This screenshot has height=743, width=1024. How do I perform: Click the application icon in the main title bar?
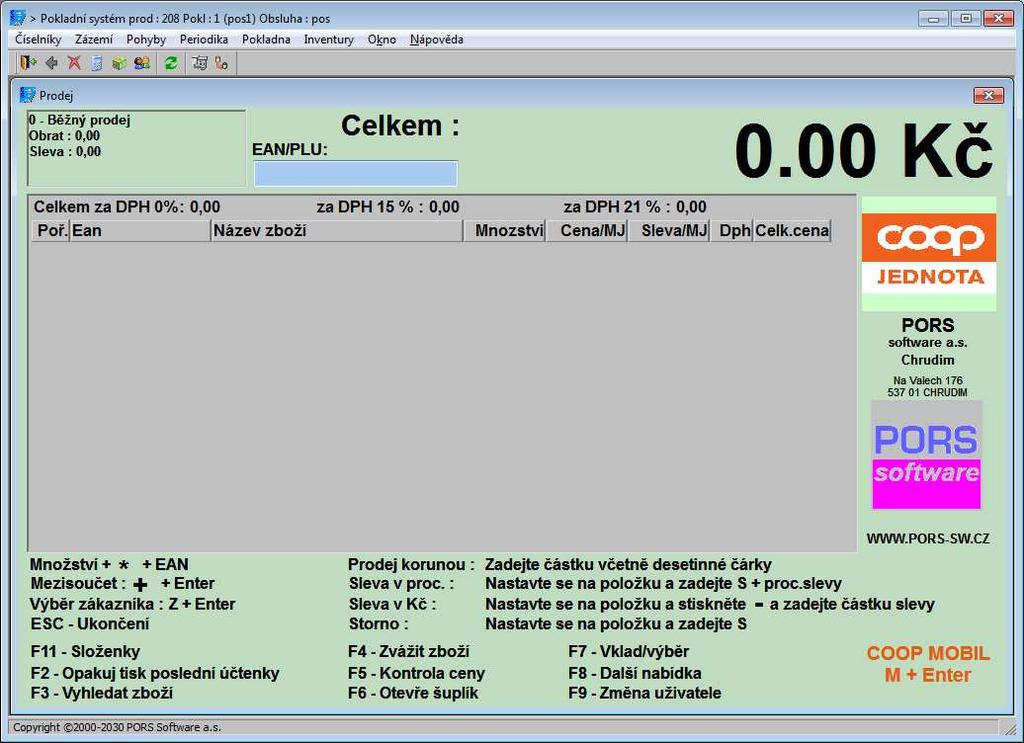coord(18,18)
